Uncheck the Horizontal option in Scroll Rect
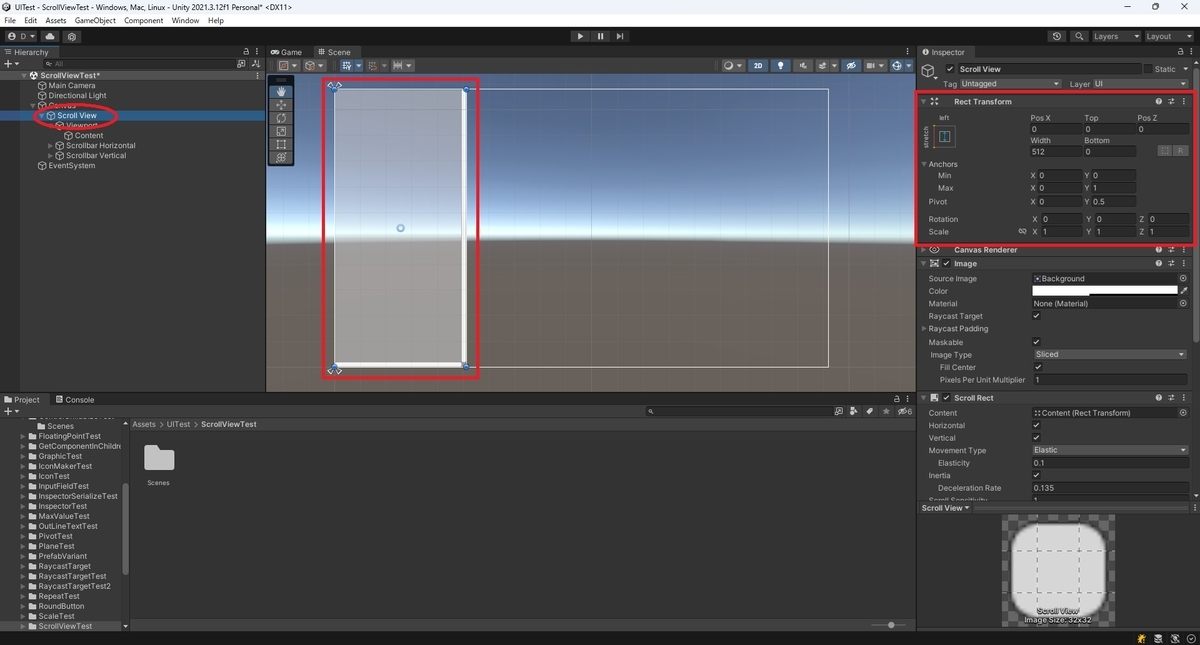This screenshot has width=1200, height=645. pos(1037,425)
